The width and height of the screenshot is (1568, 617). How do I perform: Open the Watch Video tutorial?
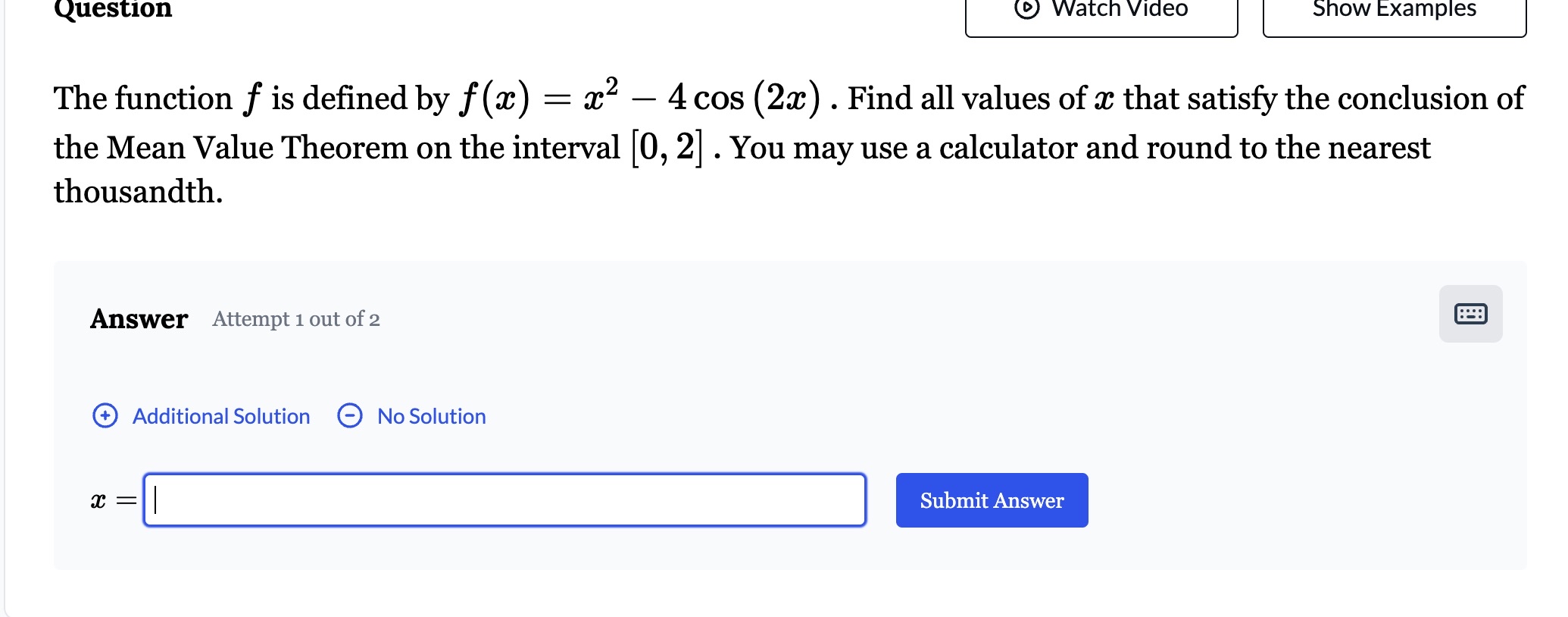(1101, 11)
